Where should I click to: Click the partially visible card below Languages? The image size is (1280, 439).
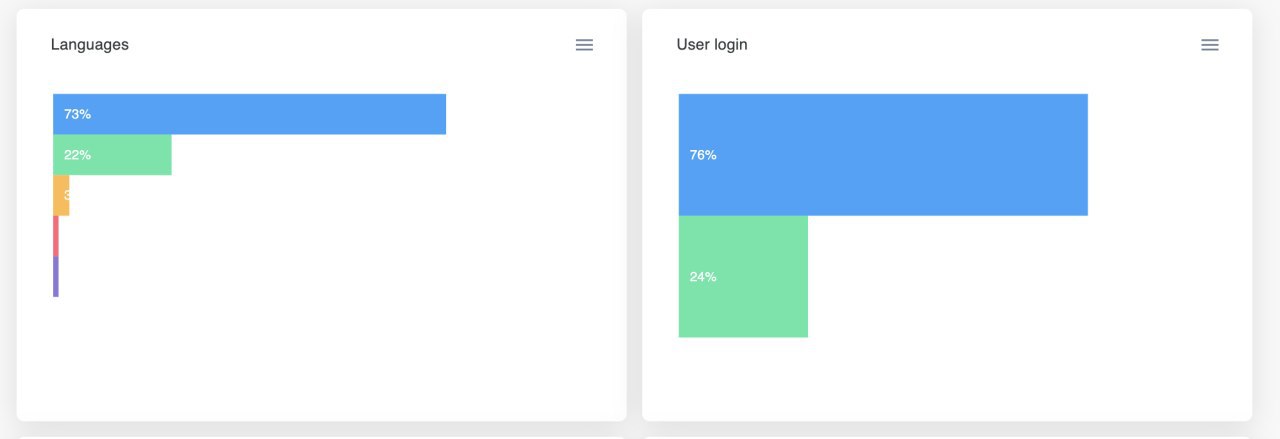pos(321,437)
